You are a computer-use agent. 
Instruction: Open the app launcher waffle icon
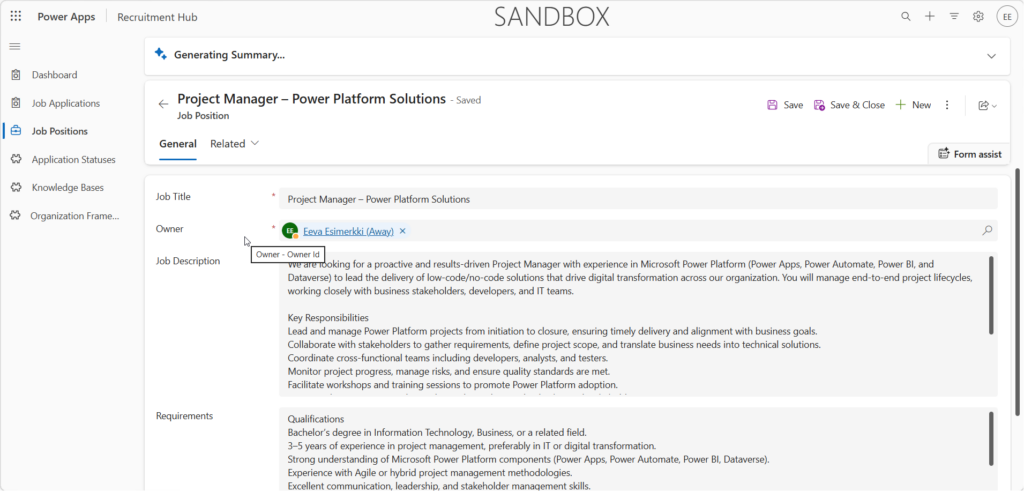16,16
